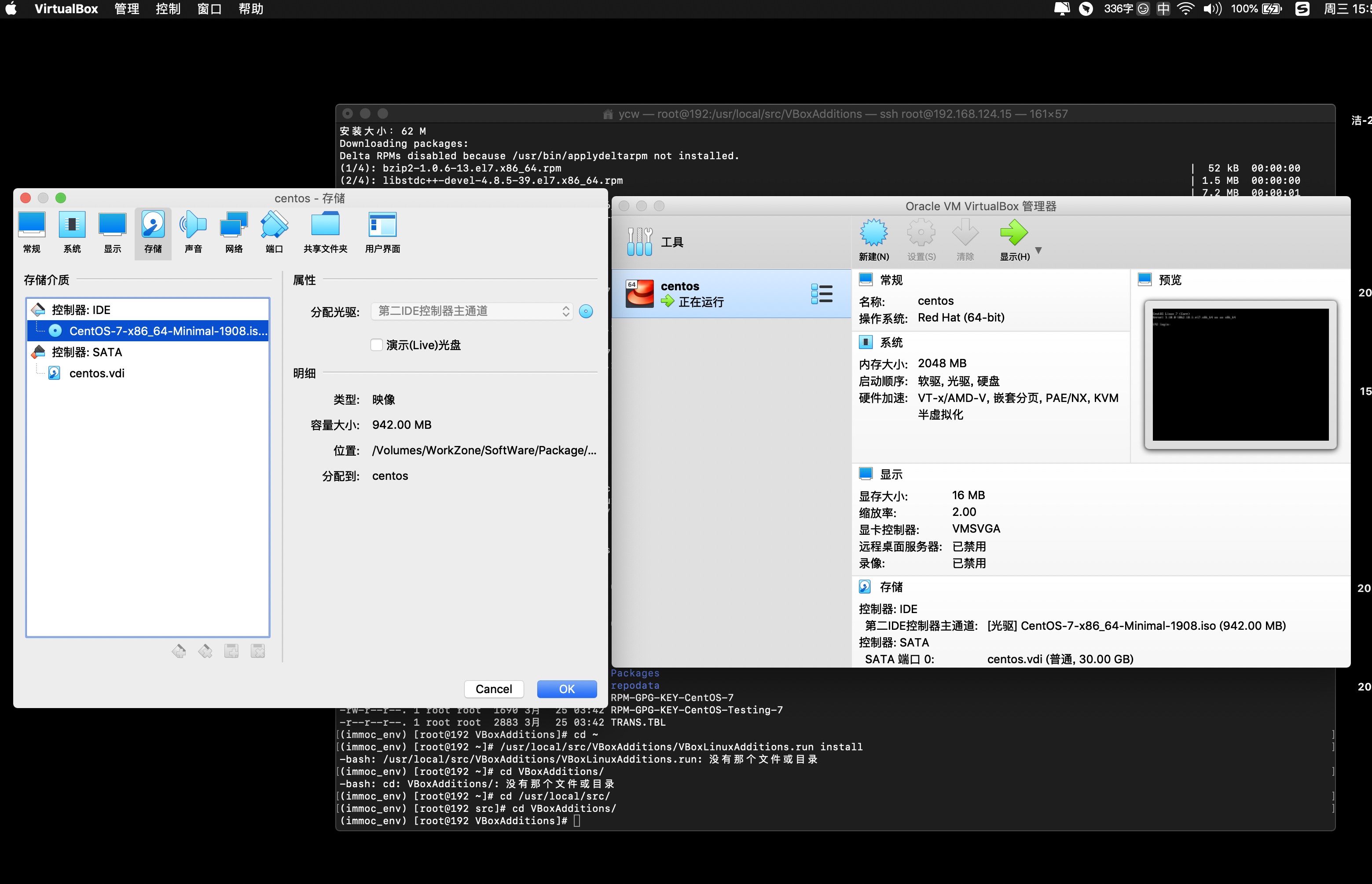Click the add controller icon below storage tree
The height and width of the screenshot is (884, 1372).
[x=179, y=651]
